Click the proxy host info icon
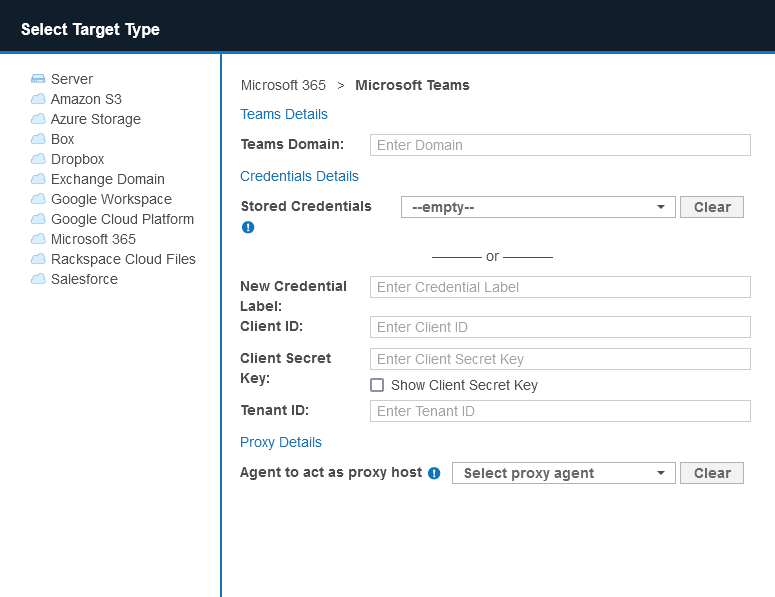The width and height of the screenshot is (775, 597). (434, 473)
